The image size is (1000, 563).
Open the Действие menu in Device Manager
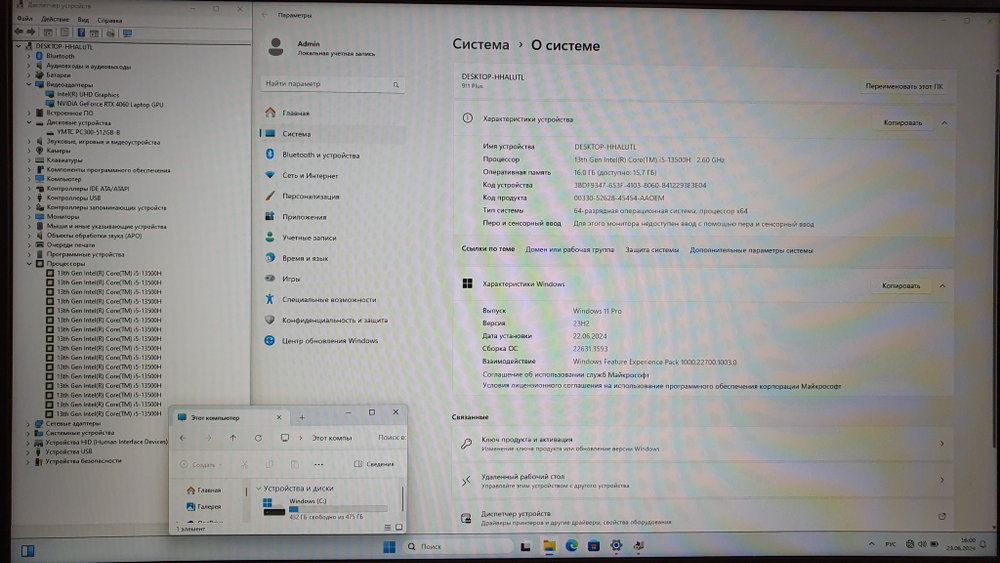tap(56, 19)
